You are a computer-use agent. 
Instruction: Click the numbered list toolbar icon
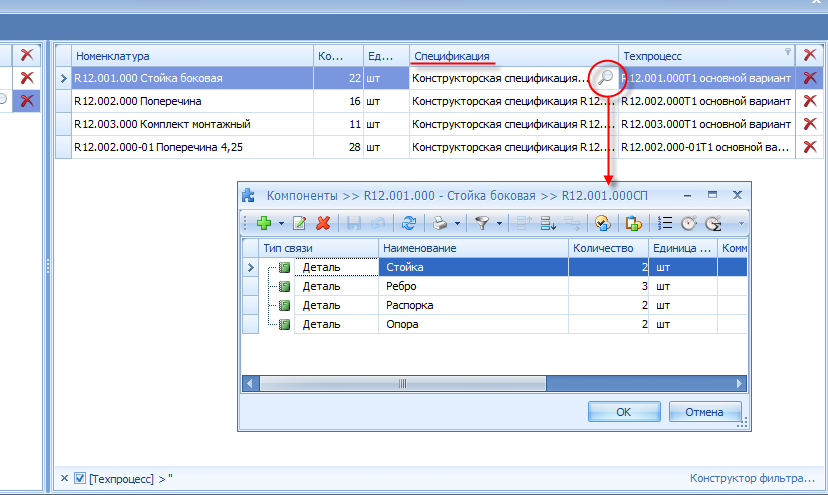tap(664, 223)
